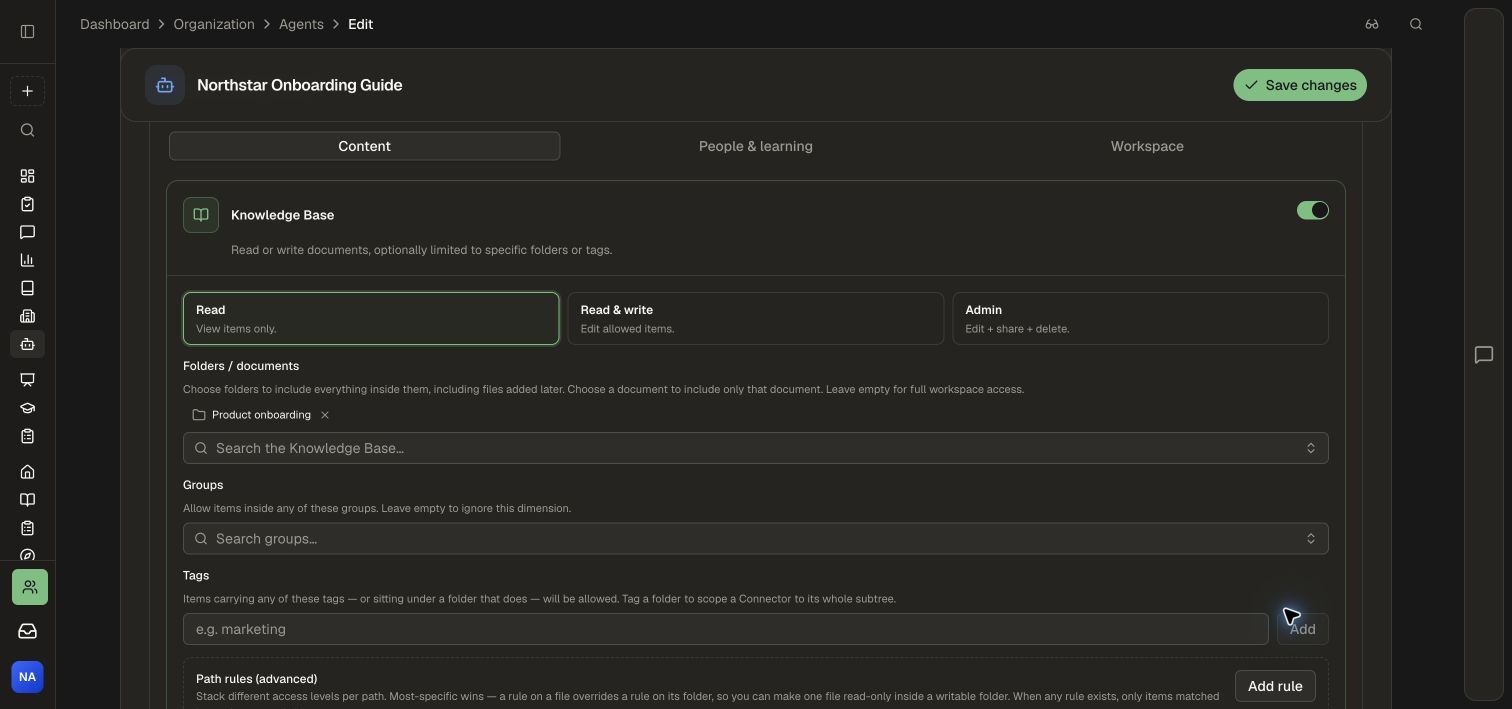Switch to the People & learning tab
This screenshot has width=1512, height=709.
click(756, 146)
